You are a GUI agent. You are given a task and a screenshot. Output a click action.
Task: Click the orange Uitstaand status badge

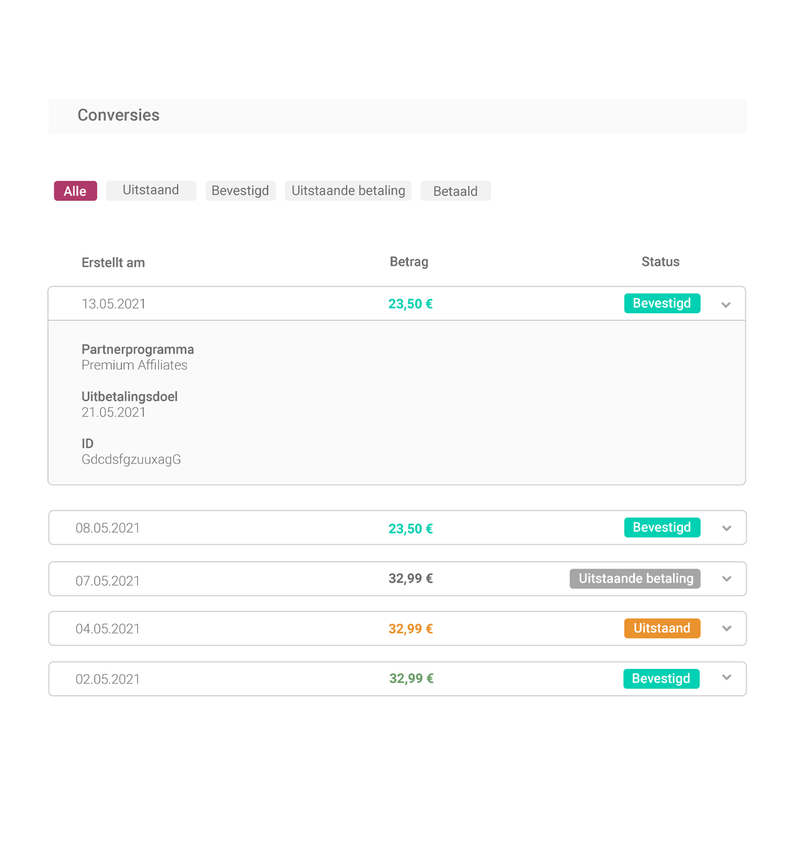pos(662,628)
